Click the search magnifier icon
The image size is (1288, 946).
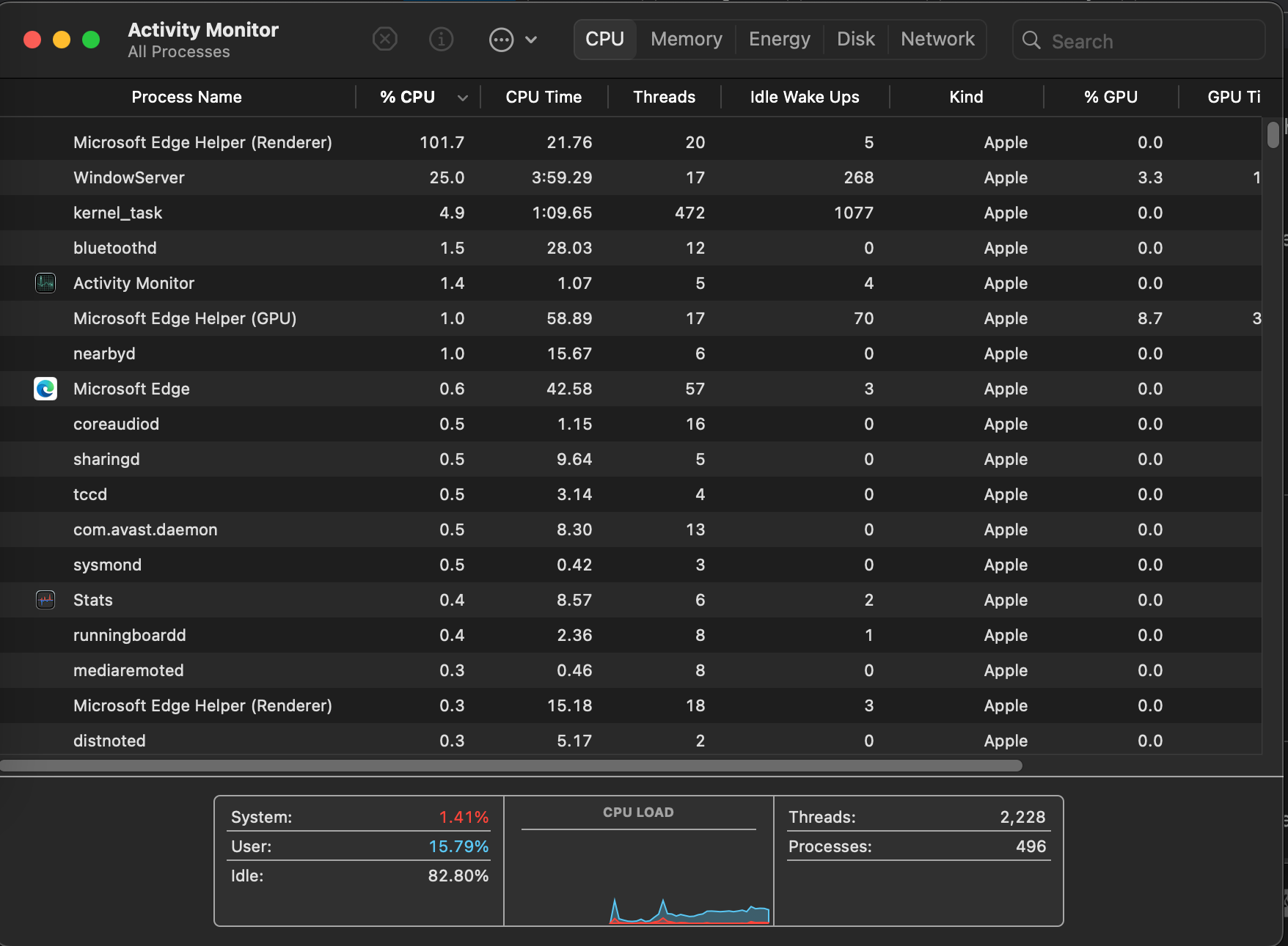[x=1031, y=40]
